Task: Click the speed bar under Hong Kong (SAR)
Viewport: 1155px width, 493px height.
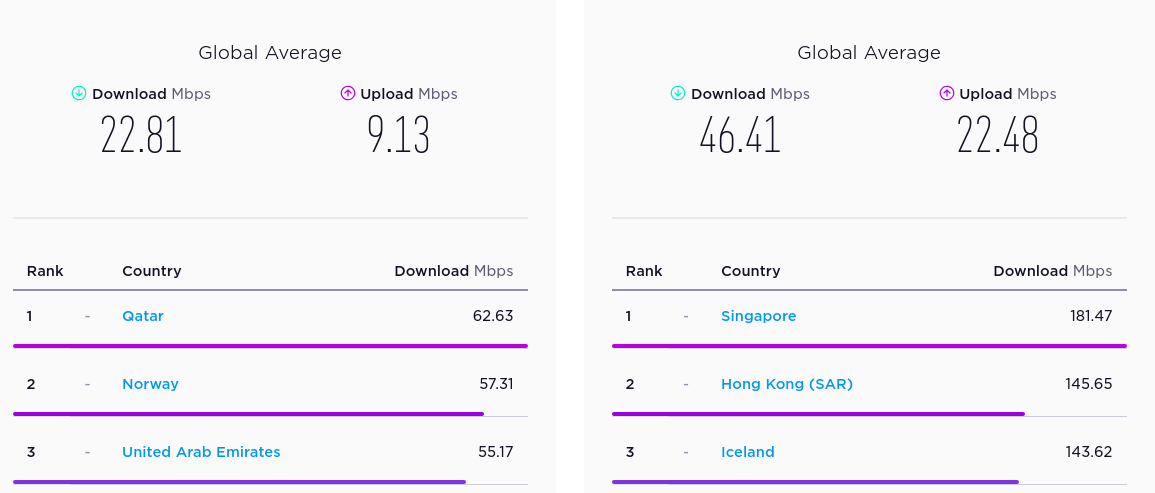Action: tap(818, 414)
